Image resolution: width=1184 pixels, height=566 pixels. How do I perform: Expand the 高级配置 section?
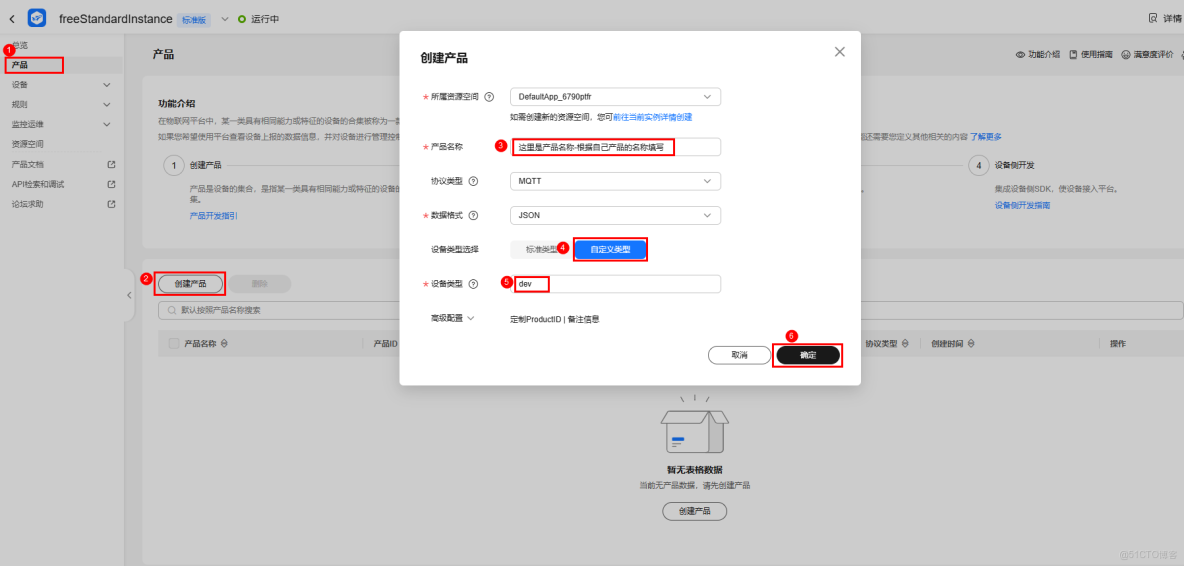(452, 318)
